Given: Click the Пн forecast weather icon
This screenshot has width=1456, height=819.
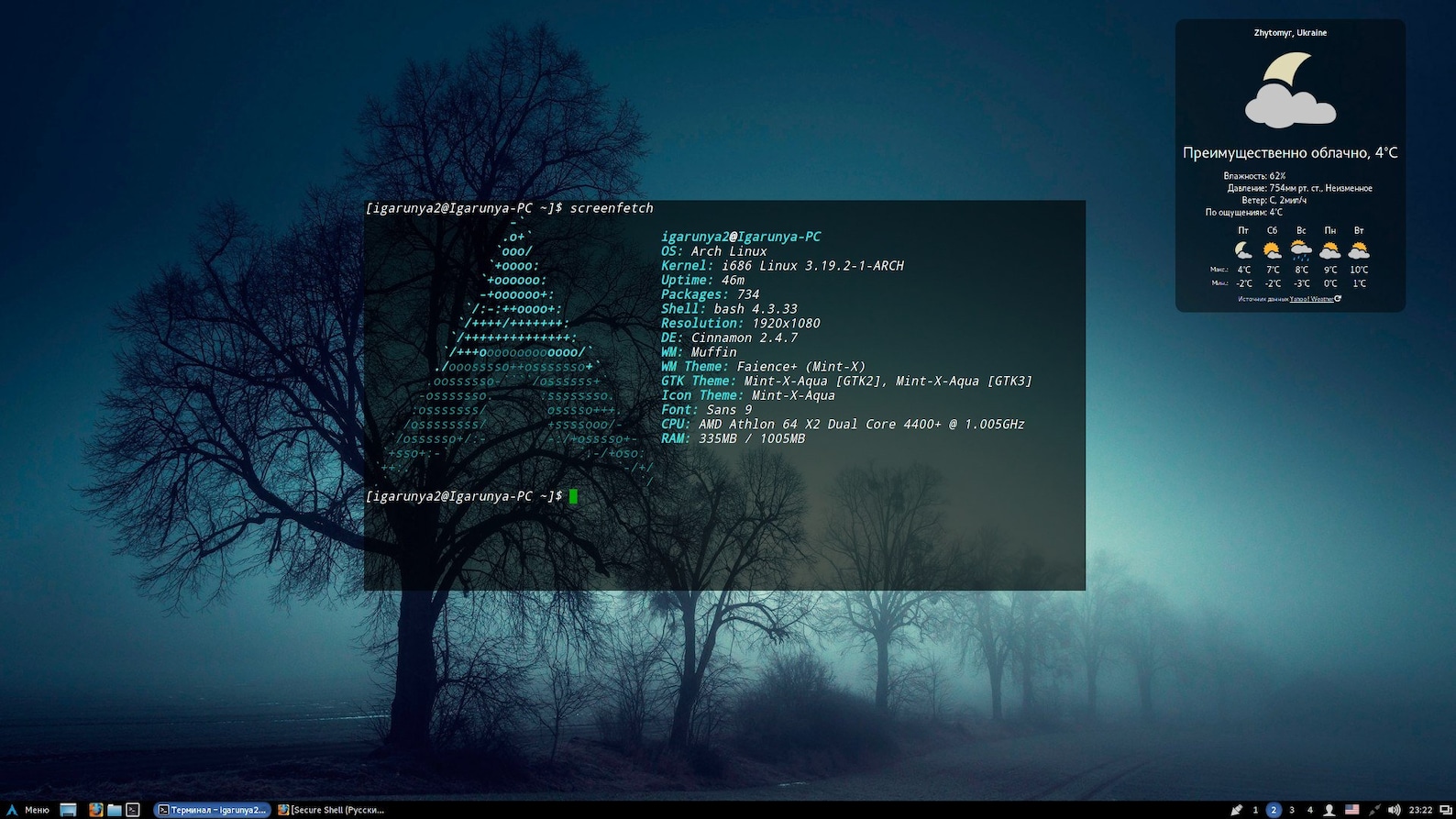Looking at the screenshot, I should 1329,249.
